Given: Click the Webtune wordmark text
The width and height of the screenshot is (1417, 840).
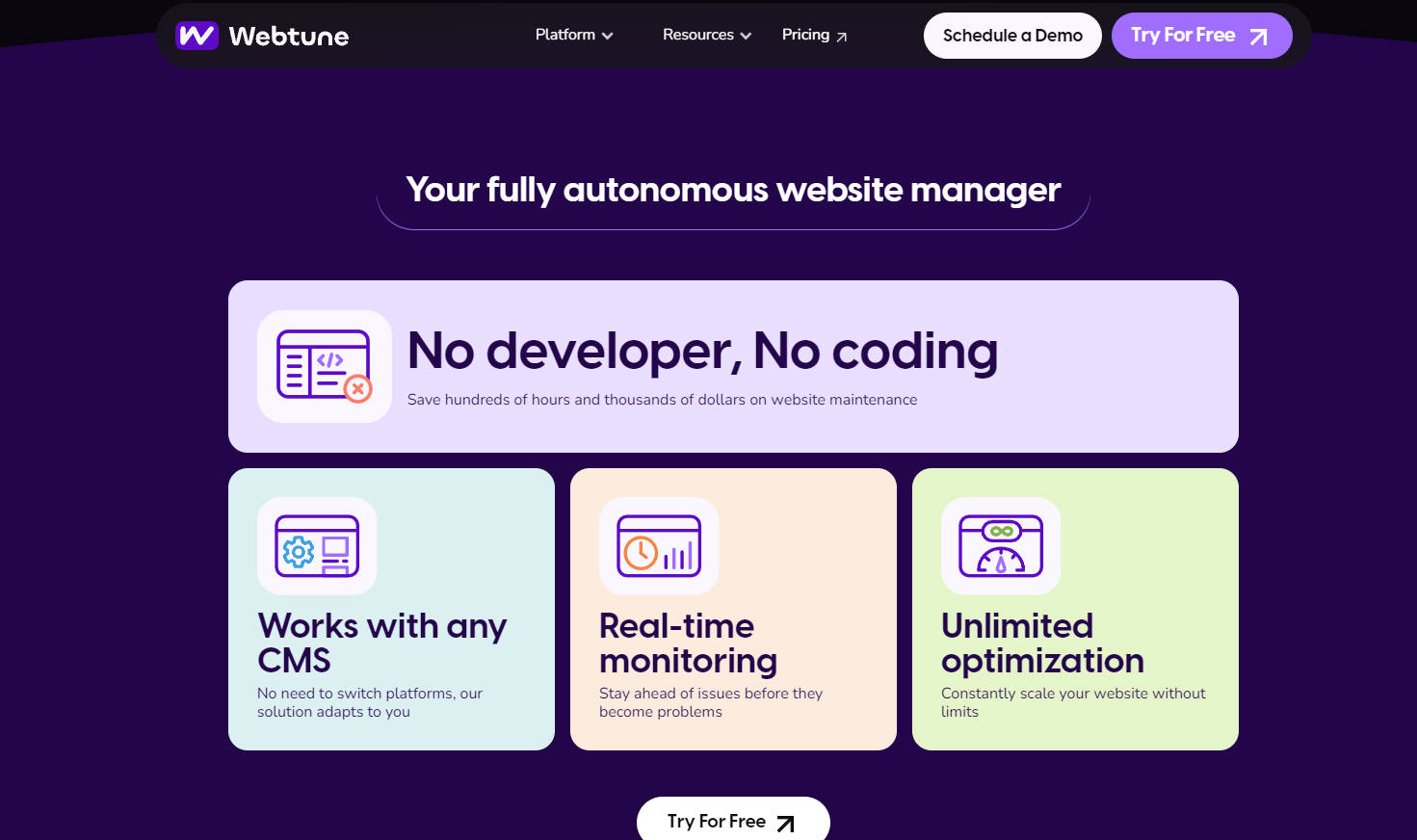Looking at the screenshot, I should [288, 36].
